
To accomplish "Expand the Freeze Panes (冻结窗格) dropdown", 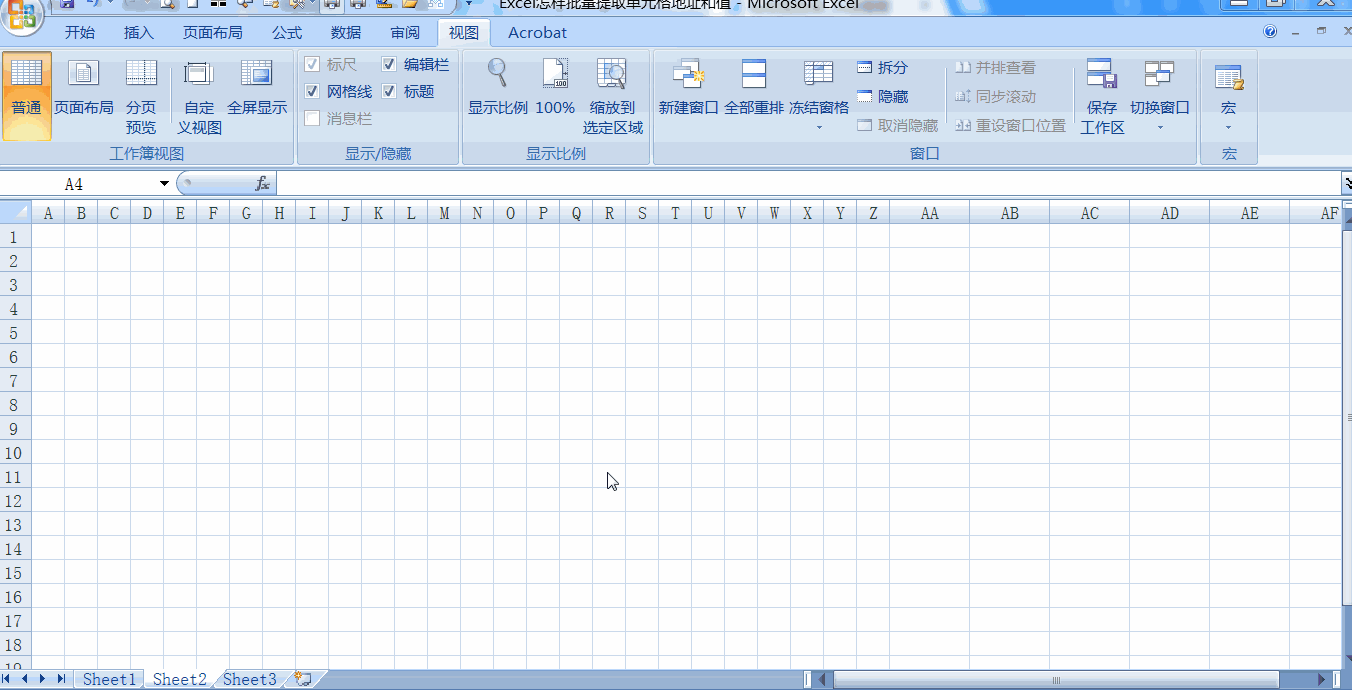I will tap(818, 127).
